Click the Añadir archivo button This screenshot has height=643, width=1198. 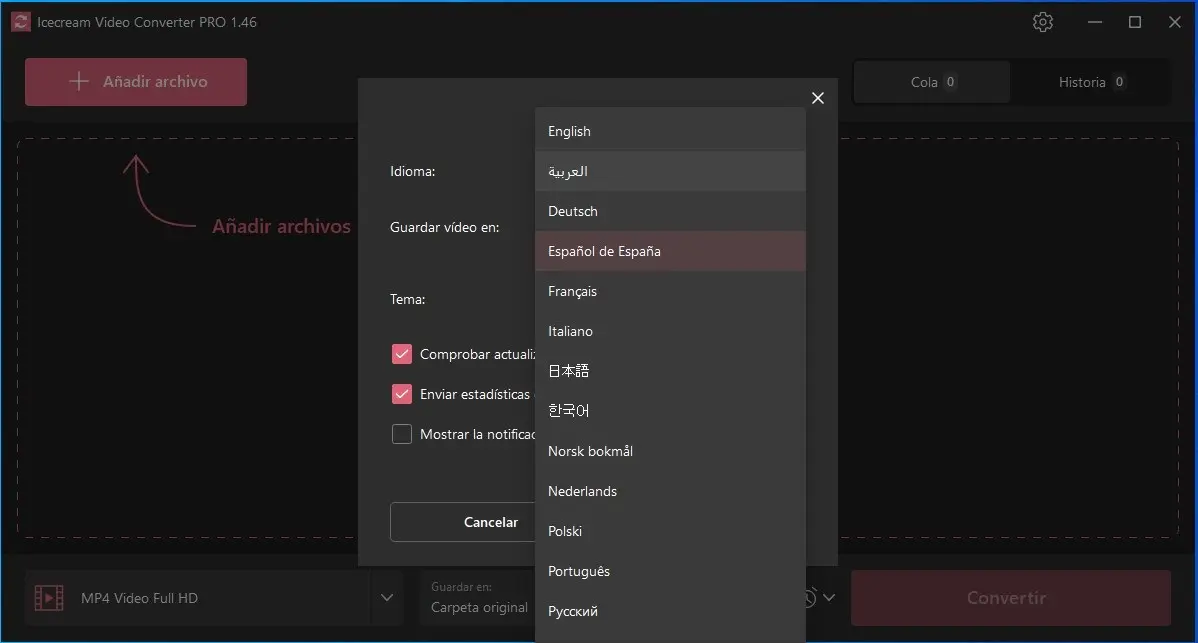(x=136, y=82)
